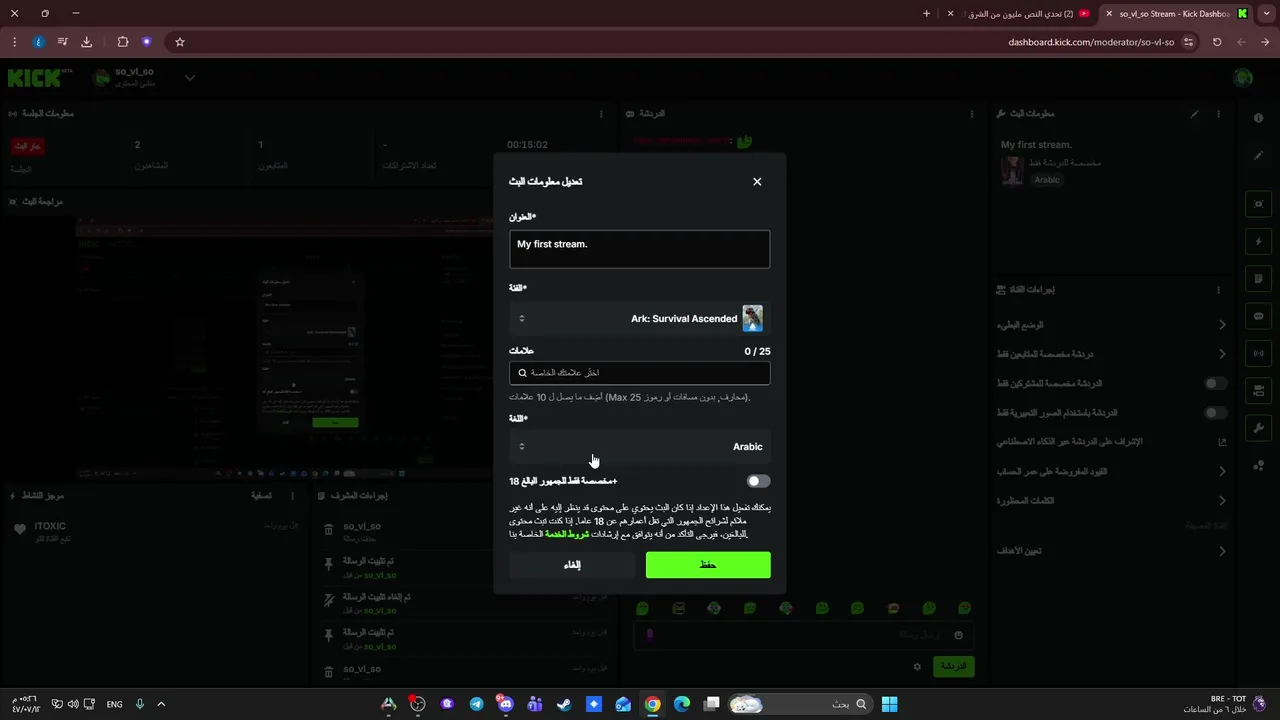Viewport: 1280px width, 720px height.
Task: Open emoji picker in chat input
Action: [958, 635]
